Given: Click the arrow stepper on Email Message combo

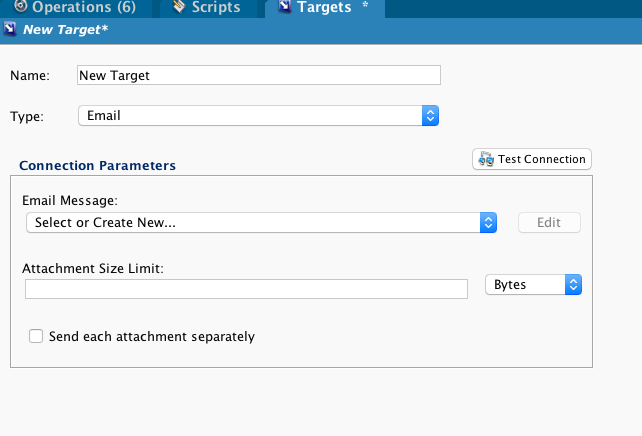Looking at the screenshot, I should click(x=488, y=222).
